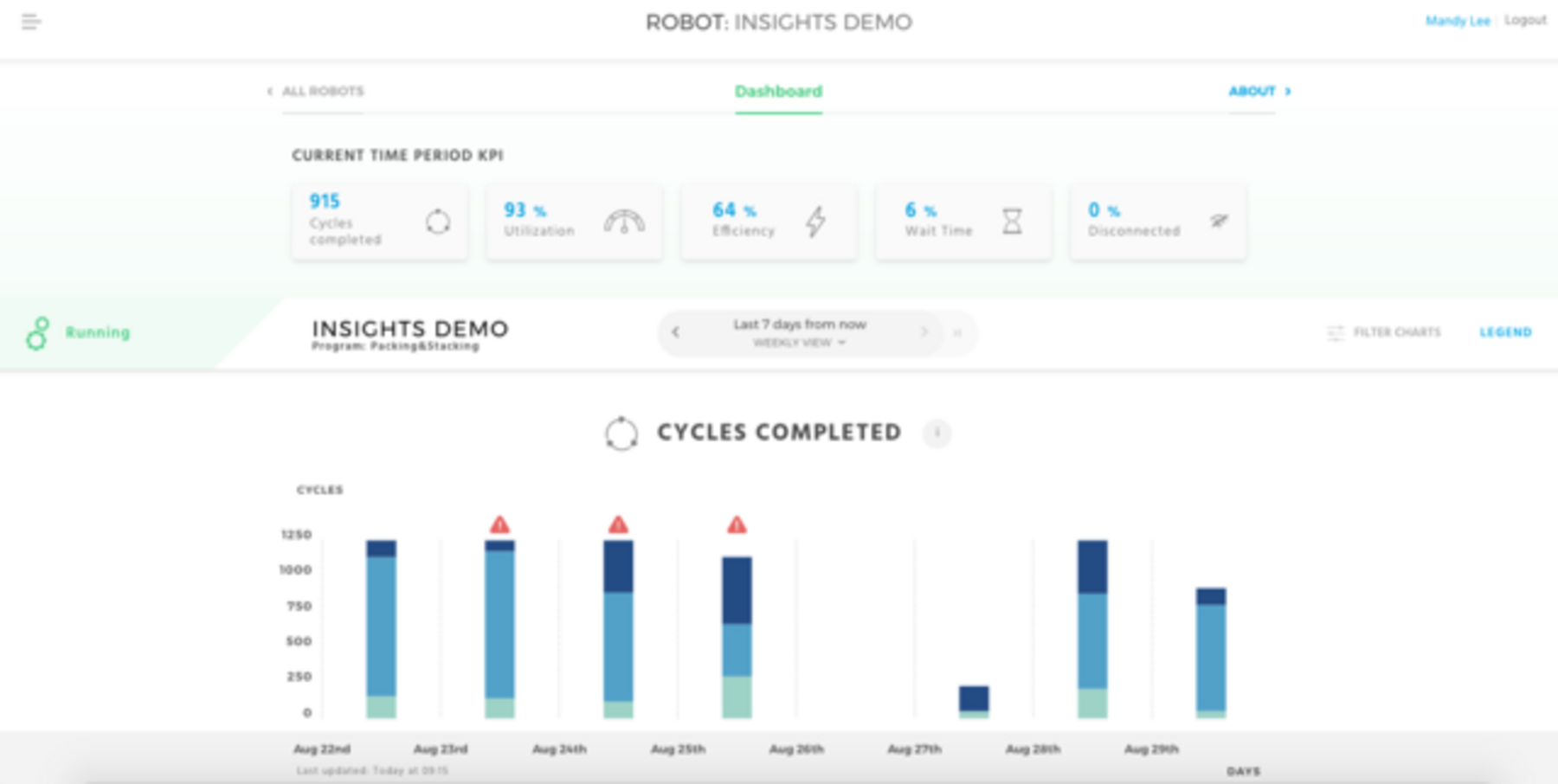
Task: Switch to the Dashboard tab
Action: click(x=777, y=91)
